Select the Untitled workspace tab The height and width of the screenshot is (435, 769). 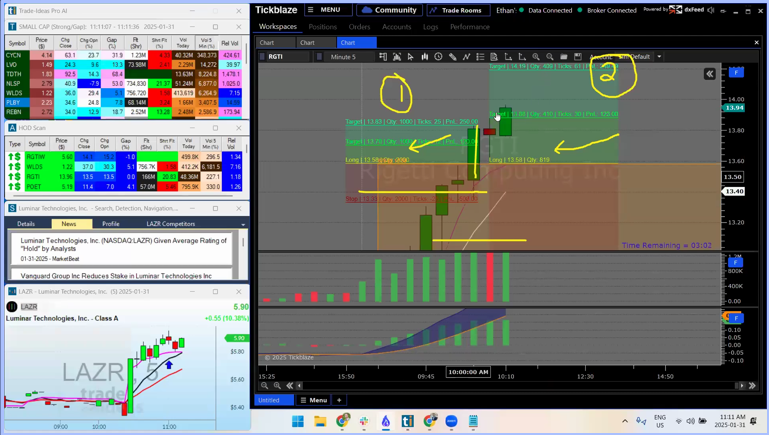(274, 400)
